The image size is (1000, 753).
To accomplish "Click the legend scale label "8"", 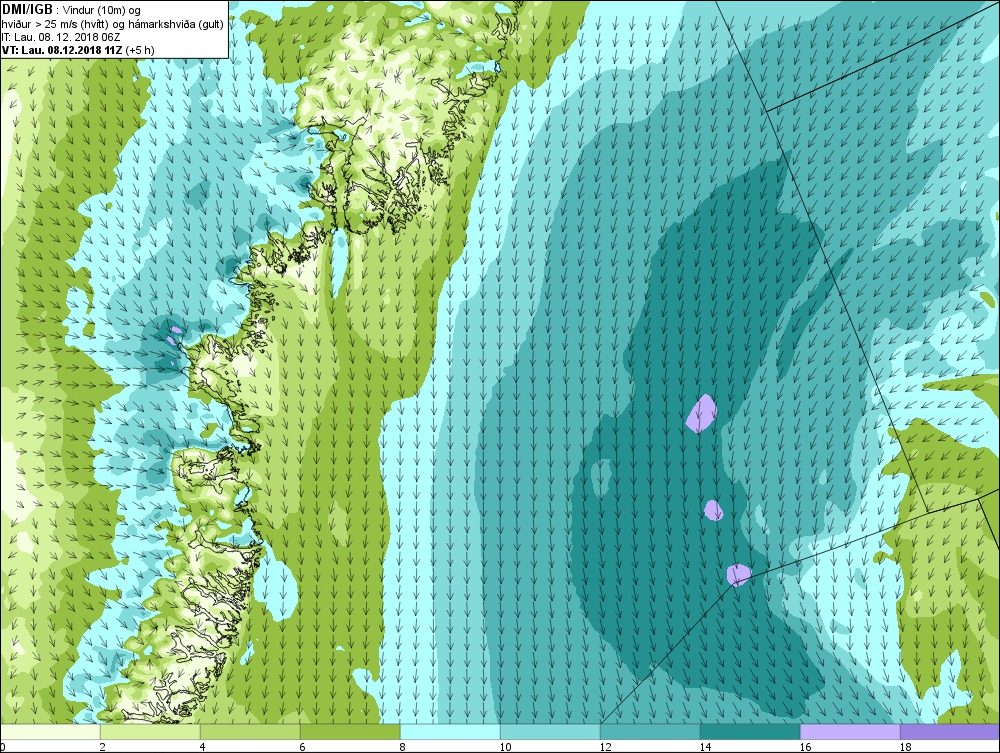I will pyautogui.click(x=402, y=747).
